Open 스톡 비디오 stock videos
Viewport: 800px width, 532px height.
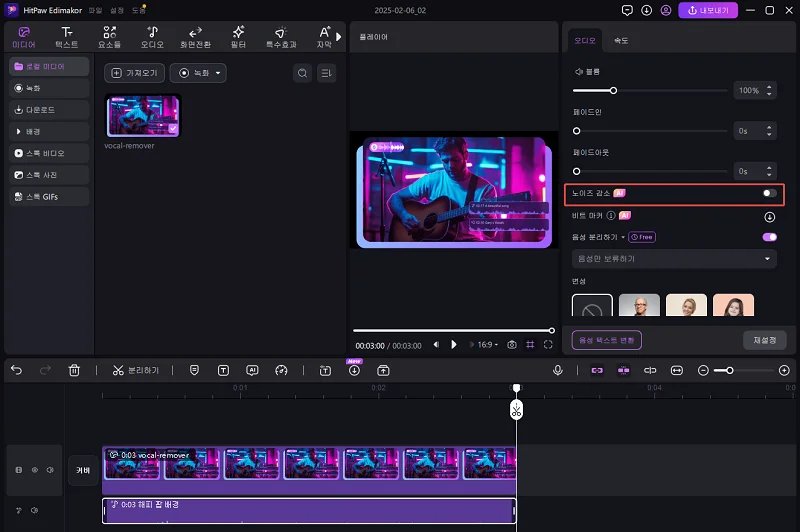click(x=49, y=153)
